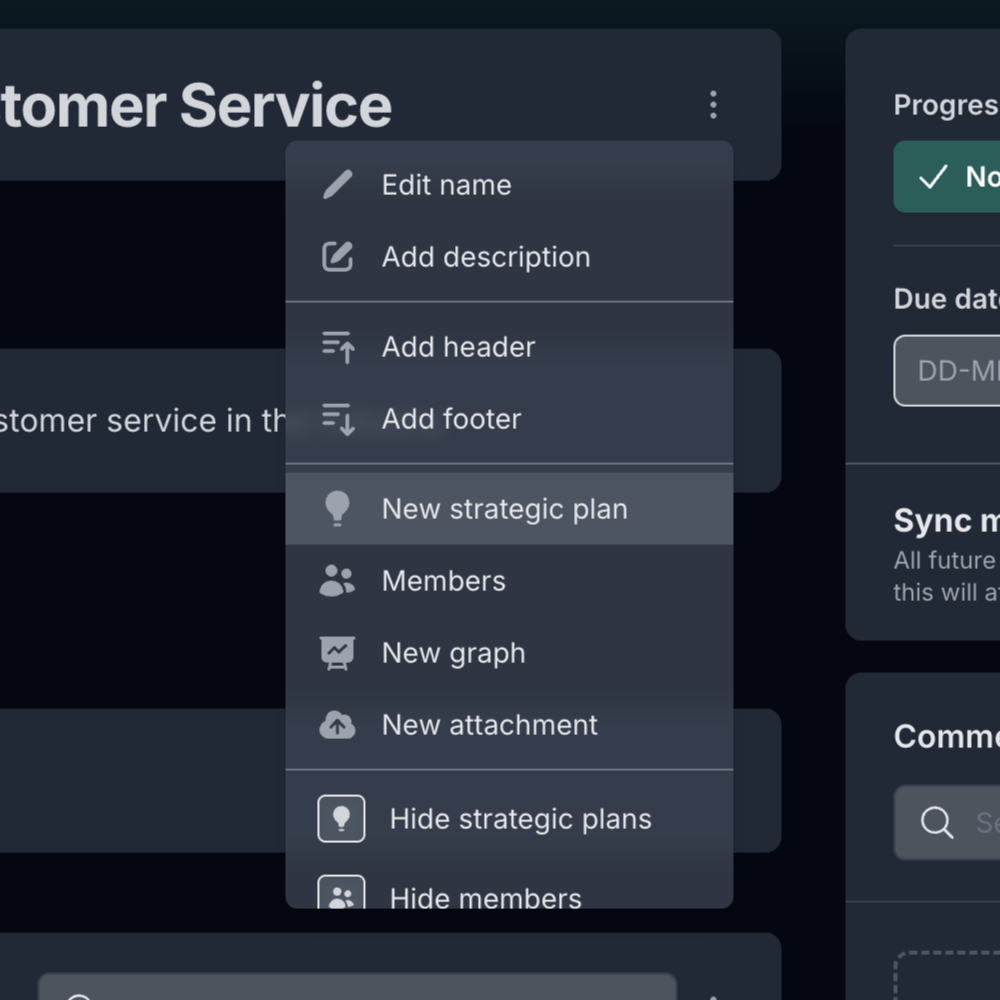
Task: Open Members from the menu
Action: 509,581
